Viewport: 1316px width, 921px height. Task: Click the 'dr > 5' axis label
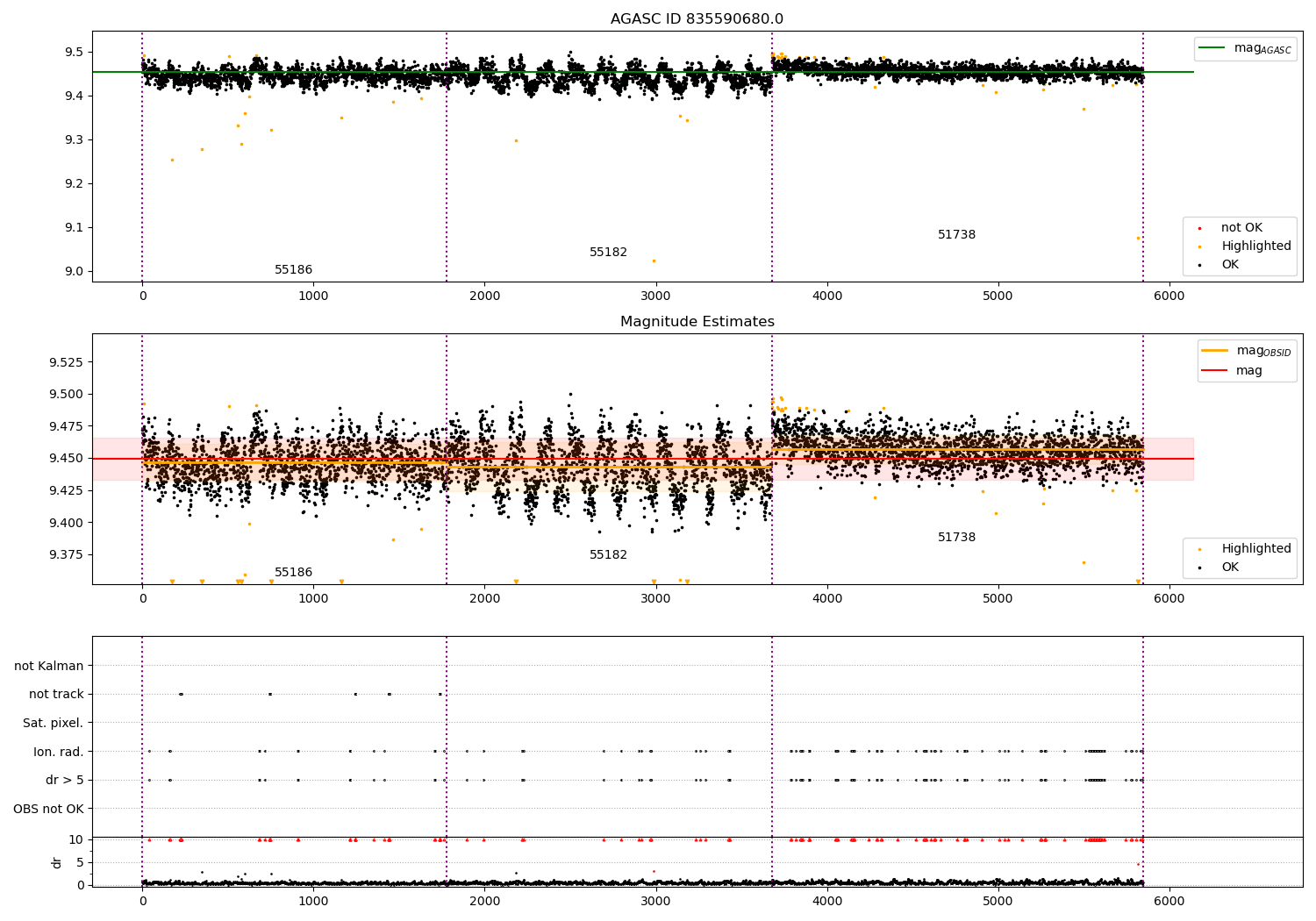coord(65,781)
